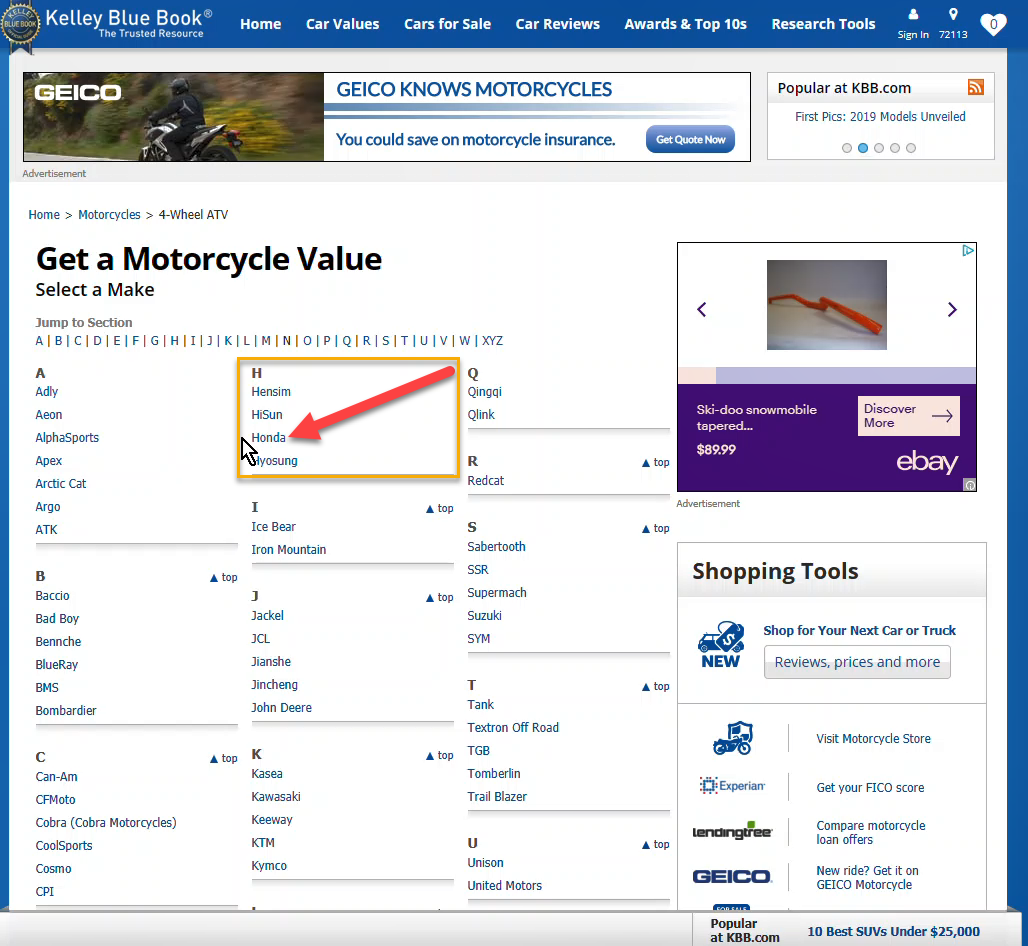Go to next item in eBay ad
This screenshot has height=946, width=1028.
pos(952,309)
